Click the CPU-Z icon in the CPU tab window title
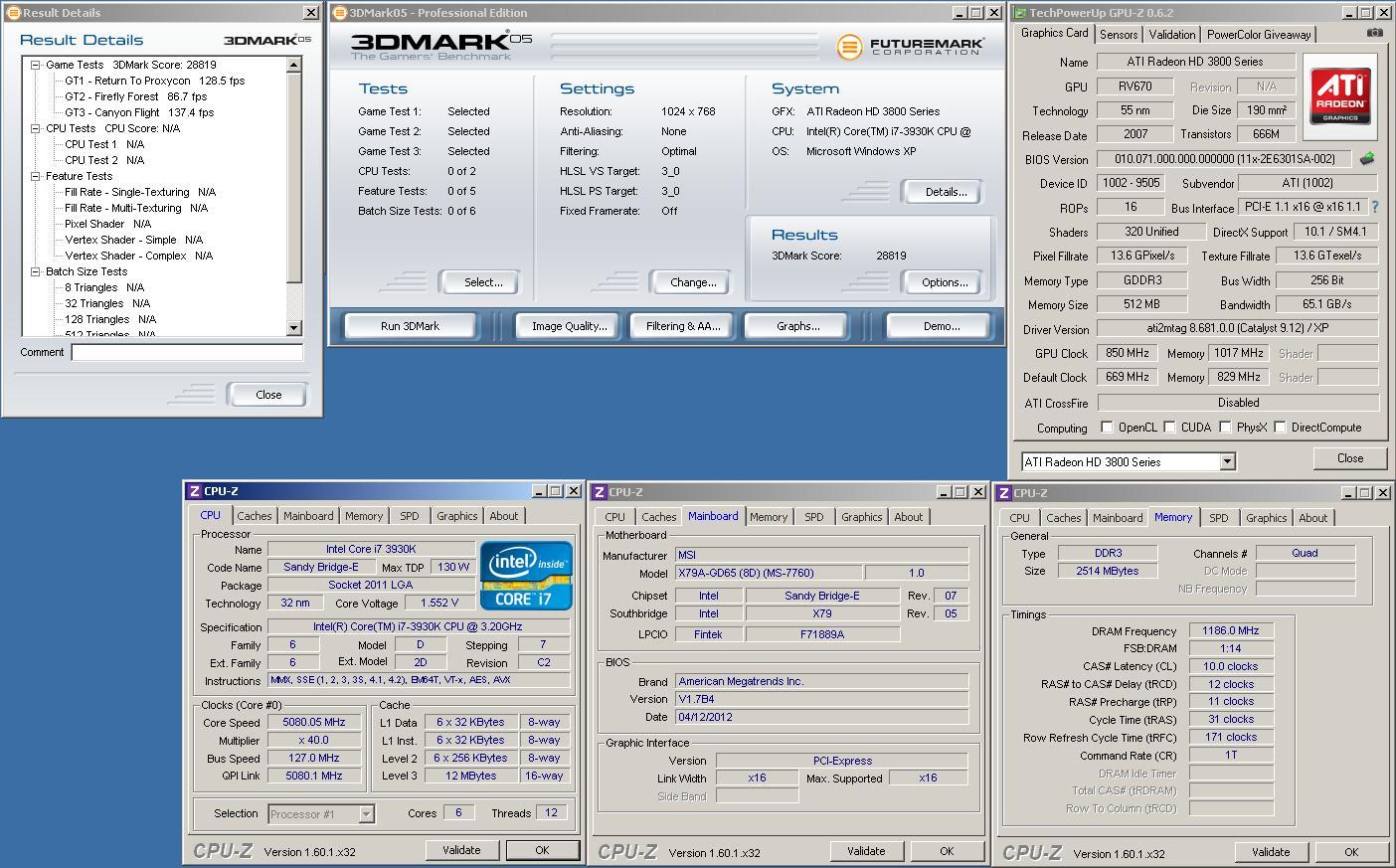The height and width of the screenshot is (868, 1396). (194, 491)
